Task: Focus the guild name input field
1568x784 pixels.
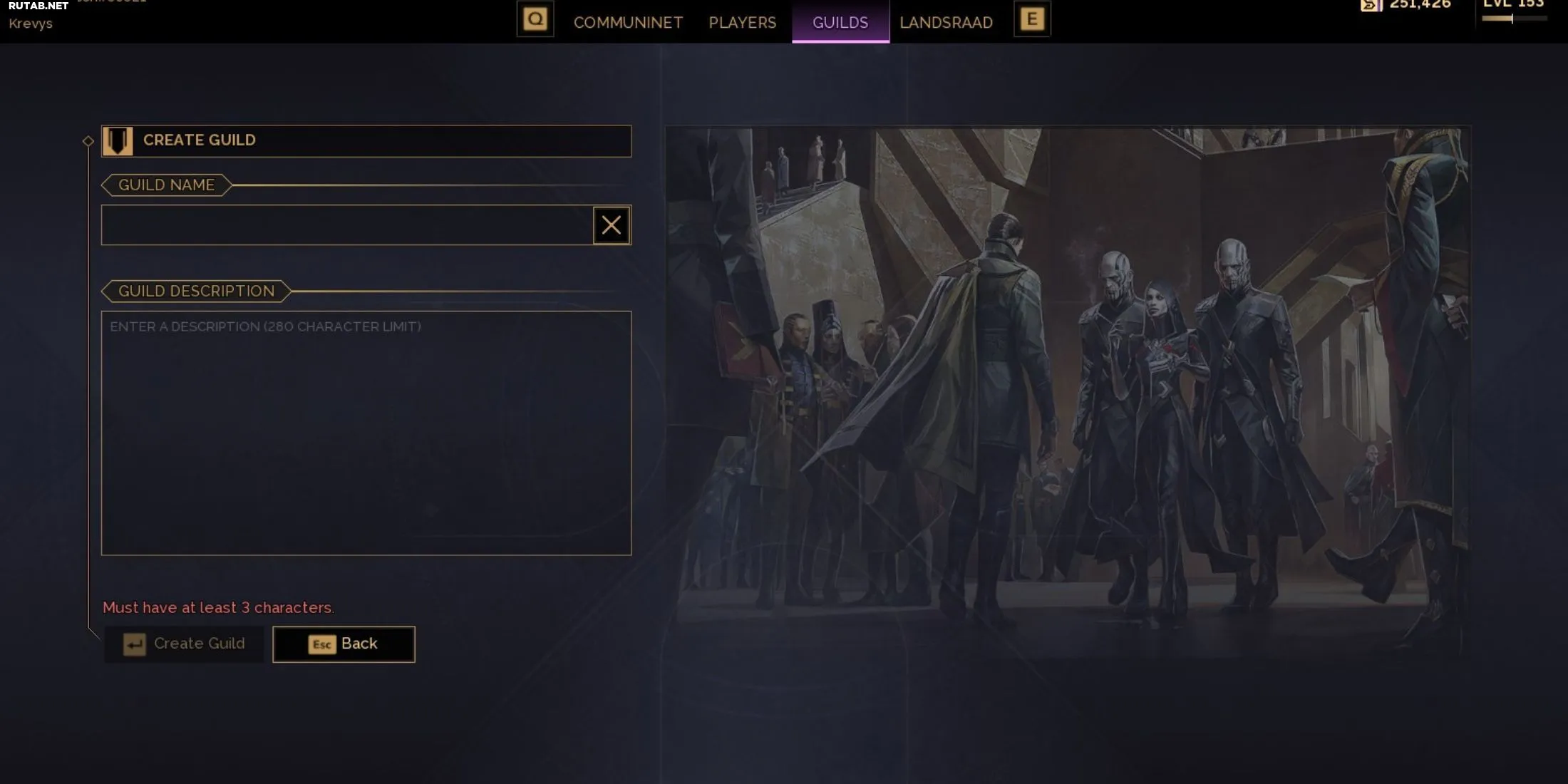Action: (x=347, y=225)
